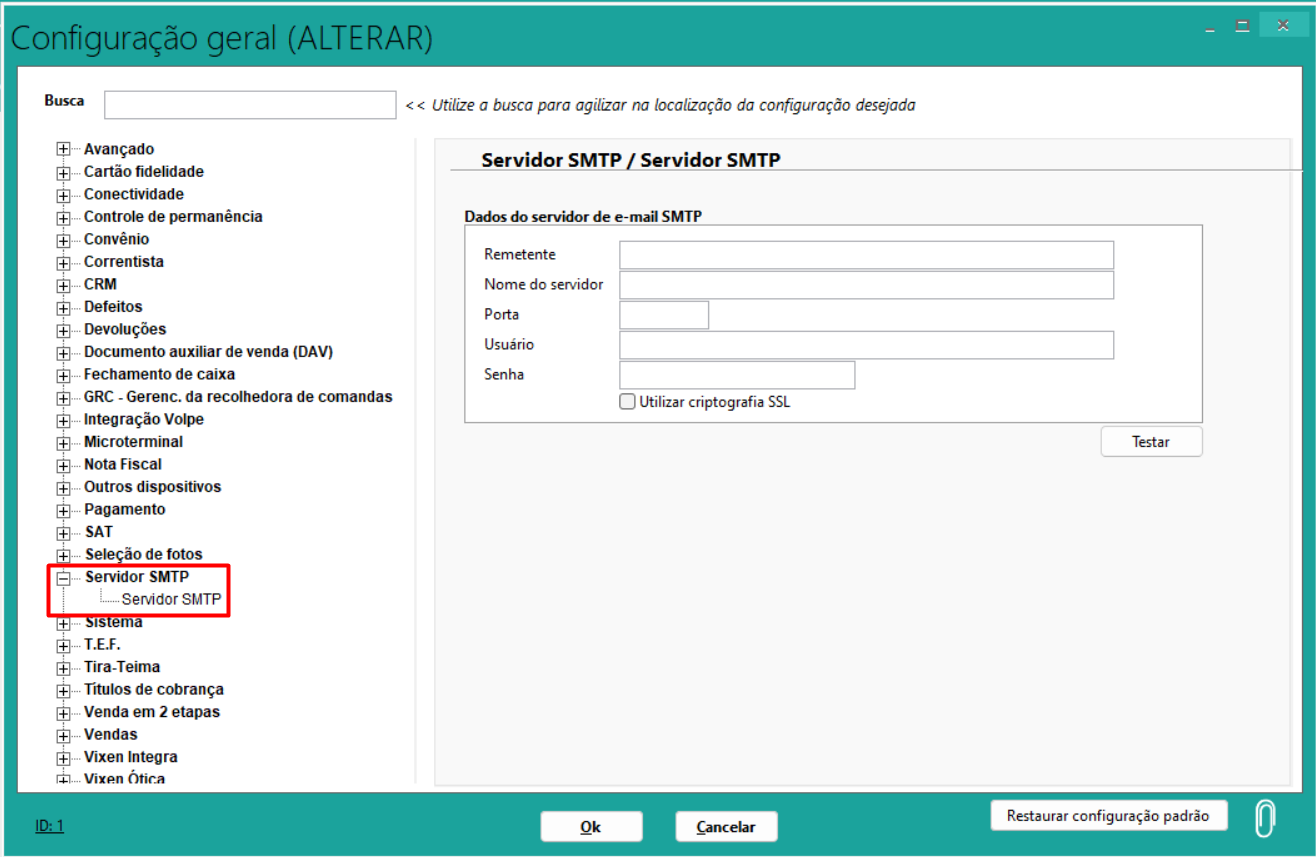Focus the Busca search field

point(250,105)
